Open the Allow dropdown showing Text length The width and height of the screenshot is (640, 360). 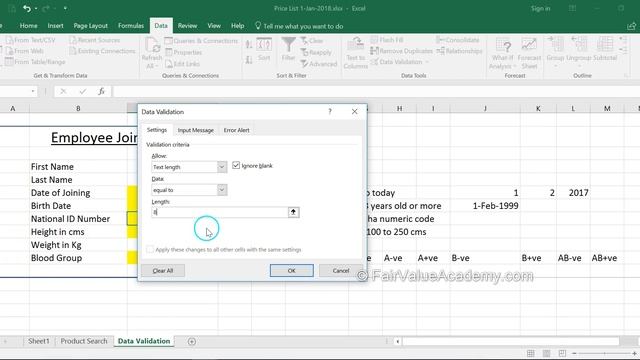tap(222, 167)
